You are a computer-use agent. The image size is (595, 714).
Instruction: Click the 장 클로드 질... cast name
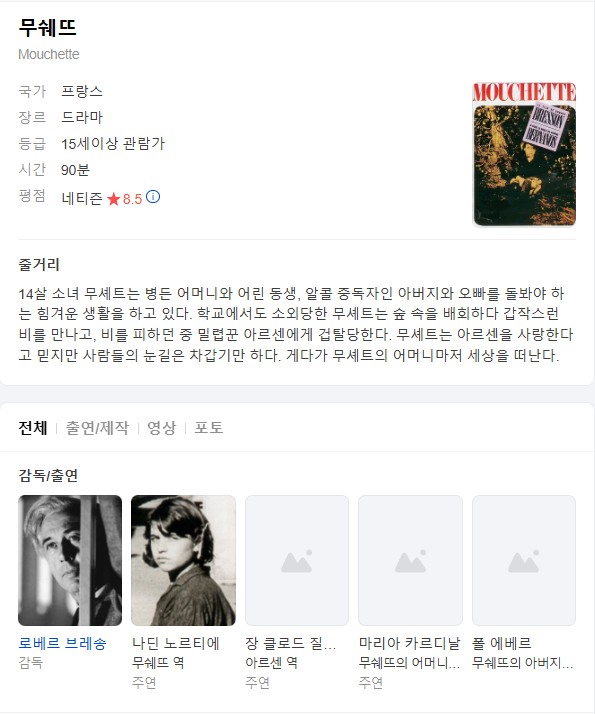(290, 643)
